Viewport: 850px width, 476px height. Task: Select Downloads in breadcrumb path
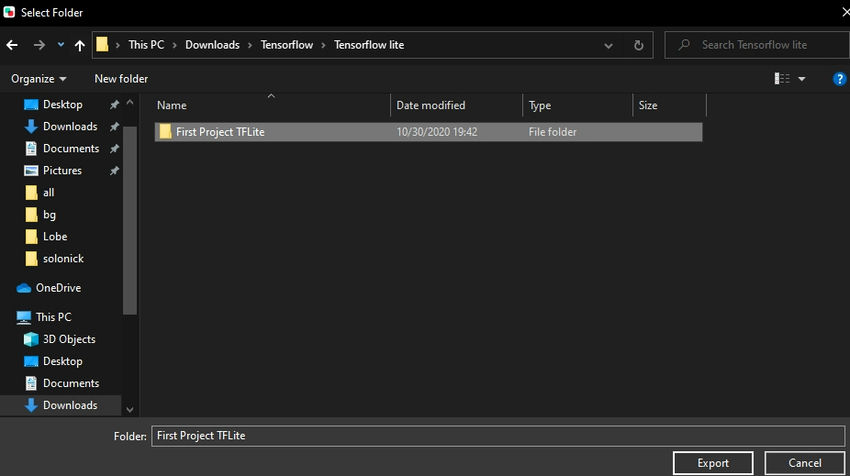[x=212, y=45]
